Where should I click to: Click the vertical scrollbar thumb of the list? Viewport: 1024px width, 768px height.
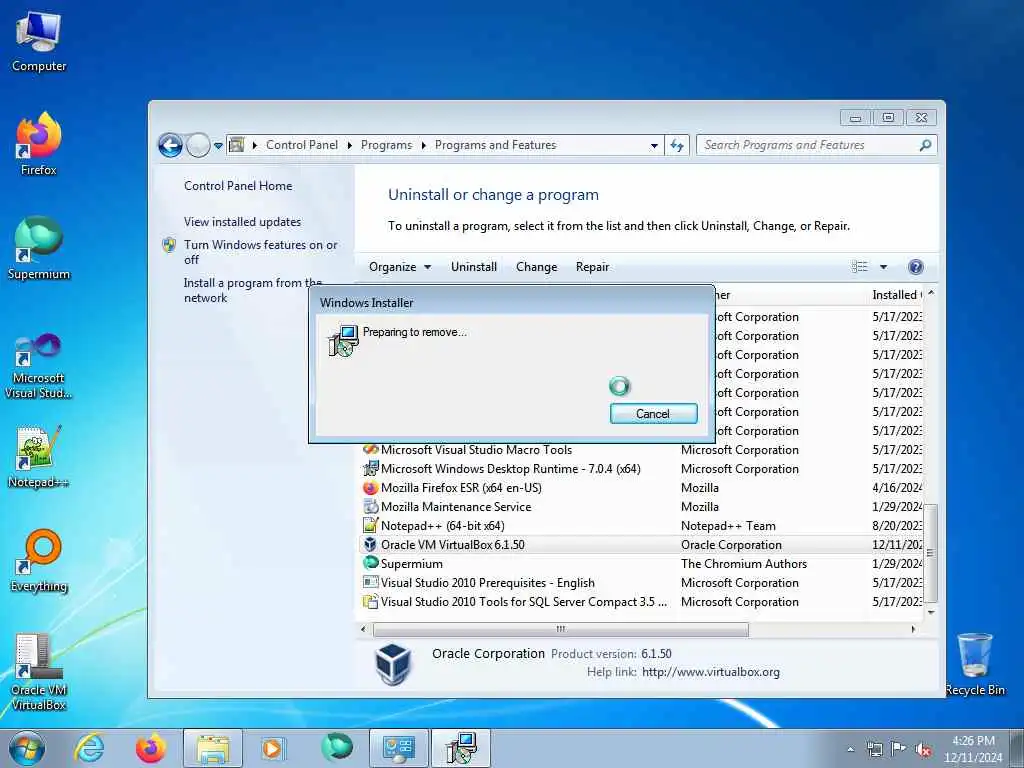coord(931,553)
